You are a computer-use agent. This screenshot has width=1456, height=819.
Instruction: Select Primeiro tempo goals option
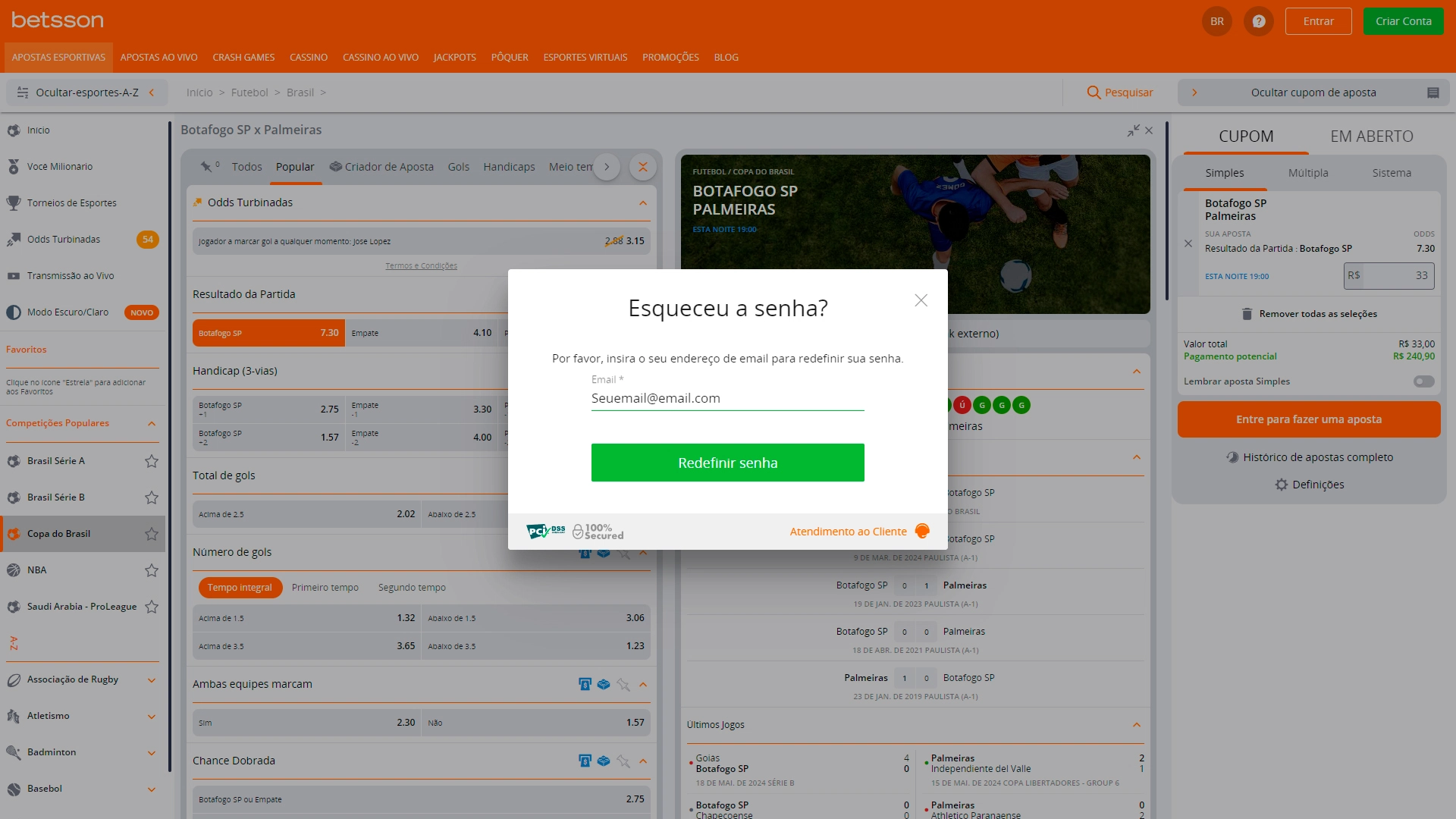point(325,588)
